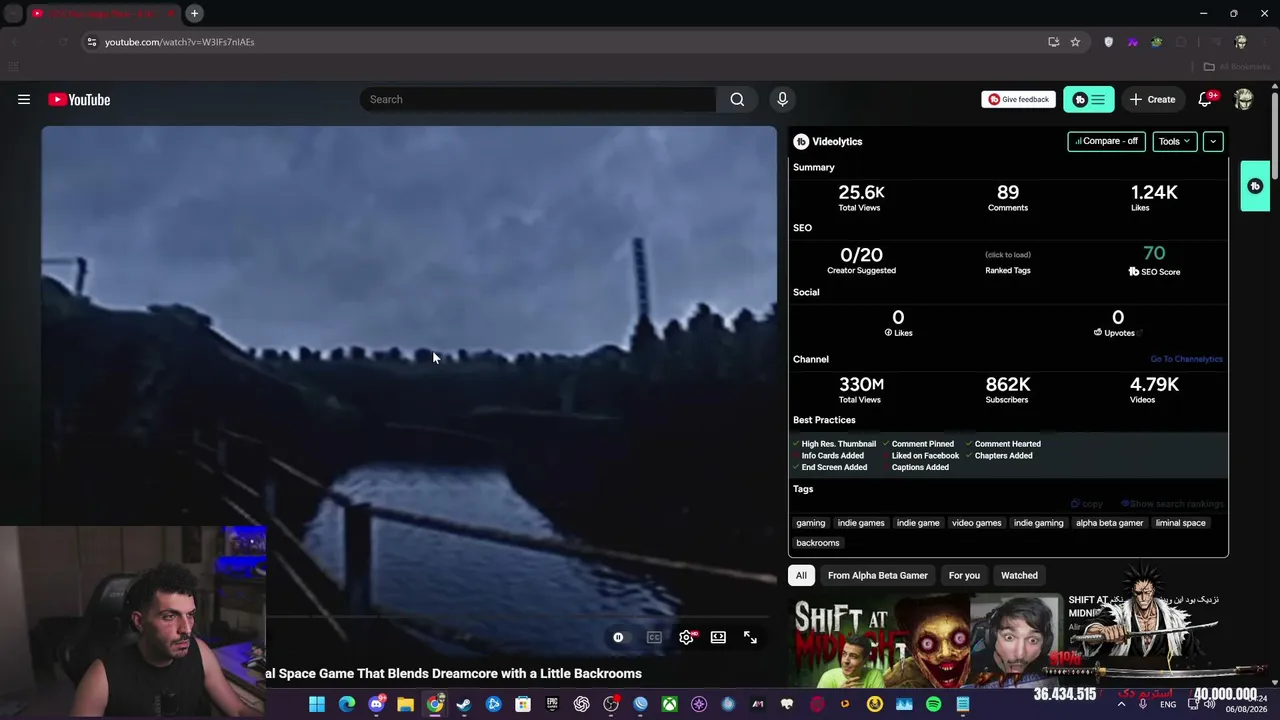Click the Give feedback button
This screenshot has width=1280, height=720.
click(x=1018, y=99)
